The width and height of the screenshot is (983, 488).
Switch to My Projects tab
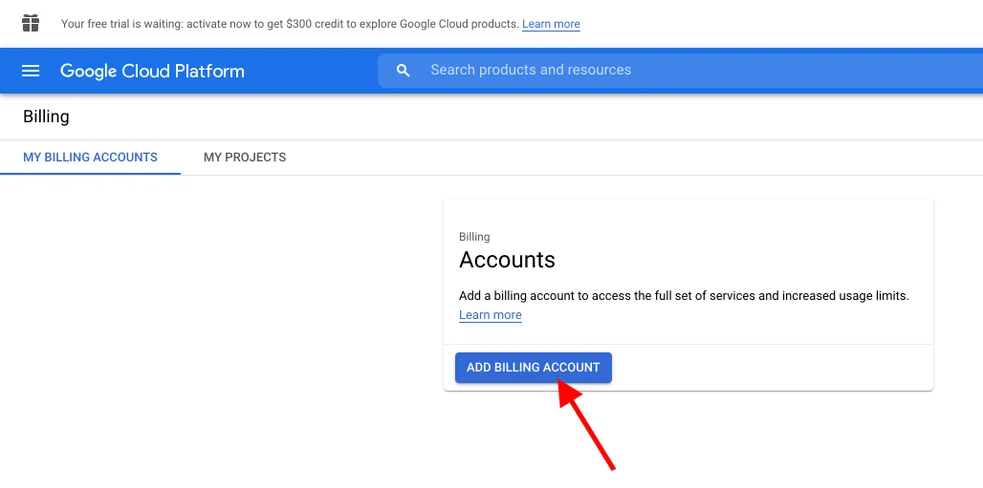pyautogui.click(x=244, y=157)
